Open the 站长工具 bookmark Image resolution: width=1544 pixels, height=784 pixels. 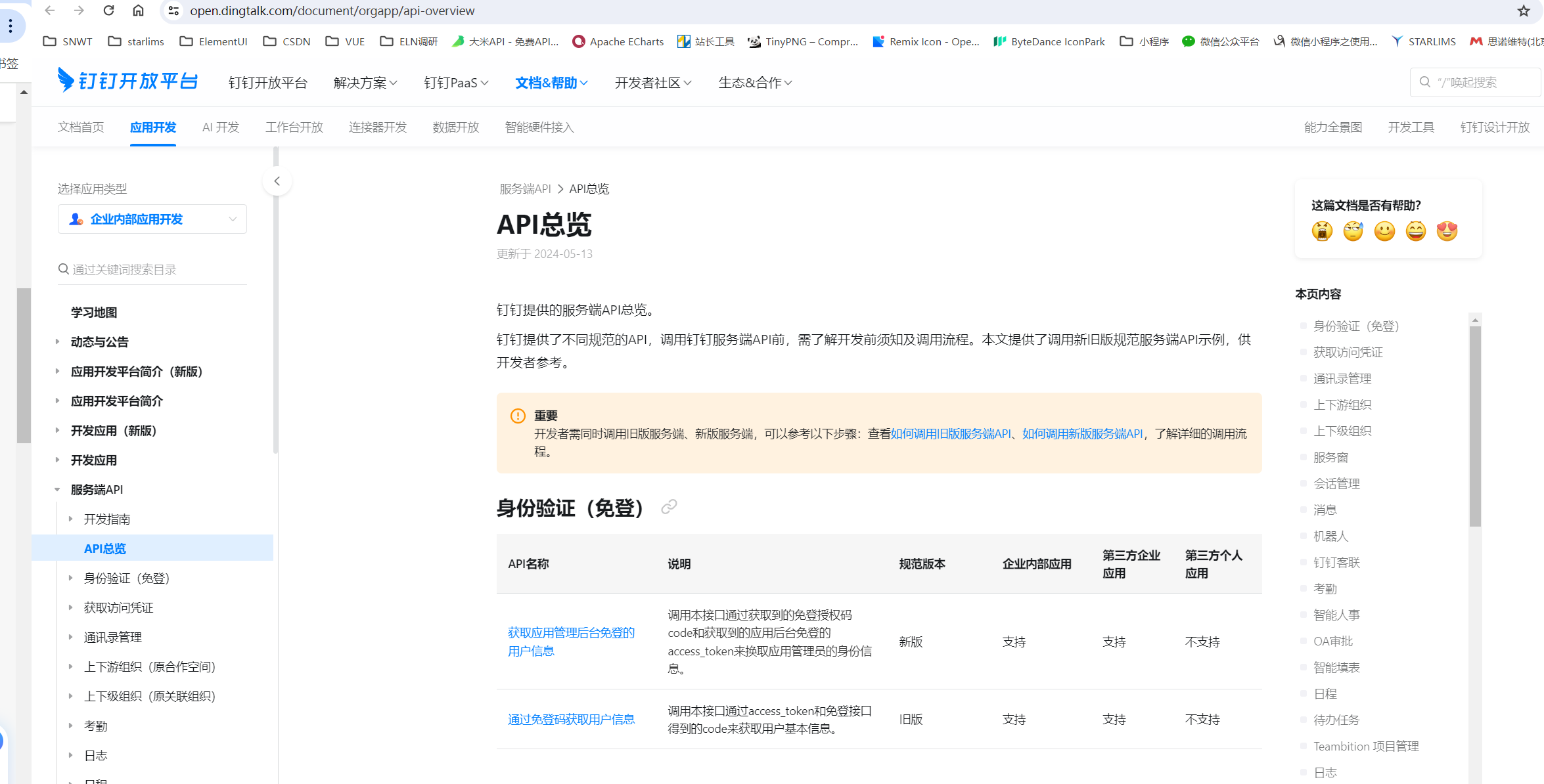[x=706, y=41]
